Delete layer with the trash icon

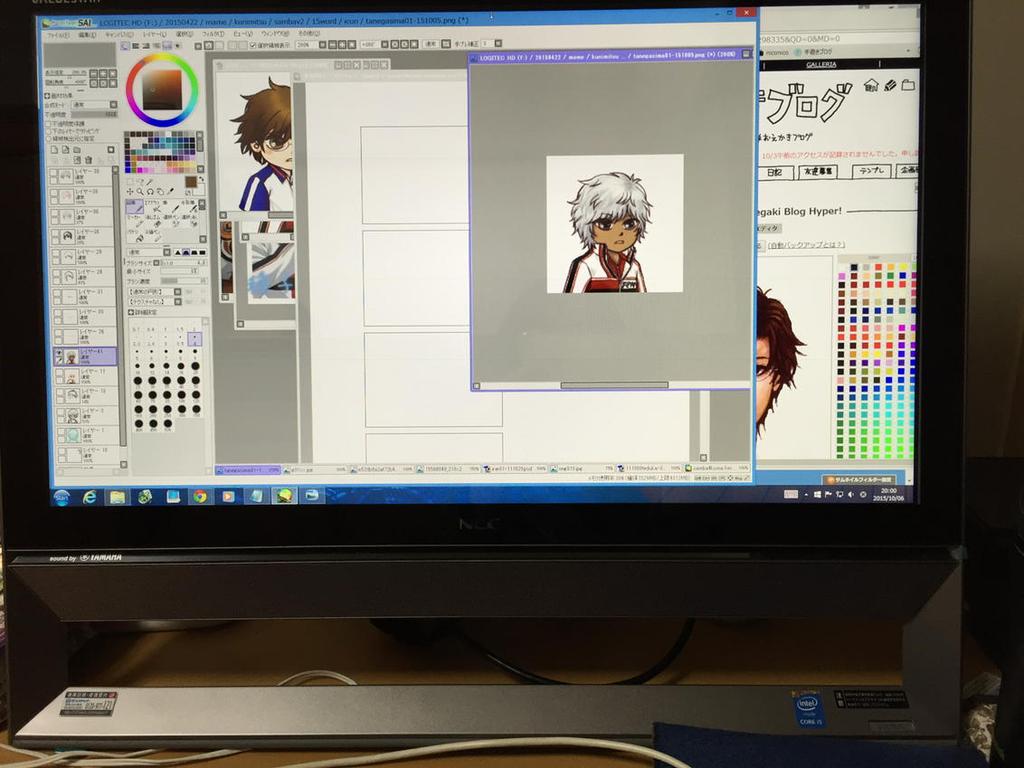pos(88,160)
